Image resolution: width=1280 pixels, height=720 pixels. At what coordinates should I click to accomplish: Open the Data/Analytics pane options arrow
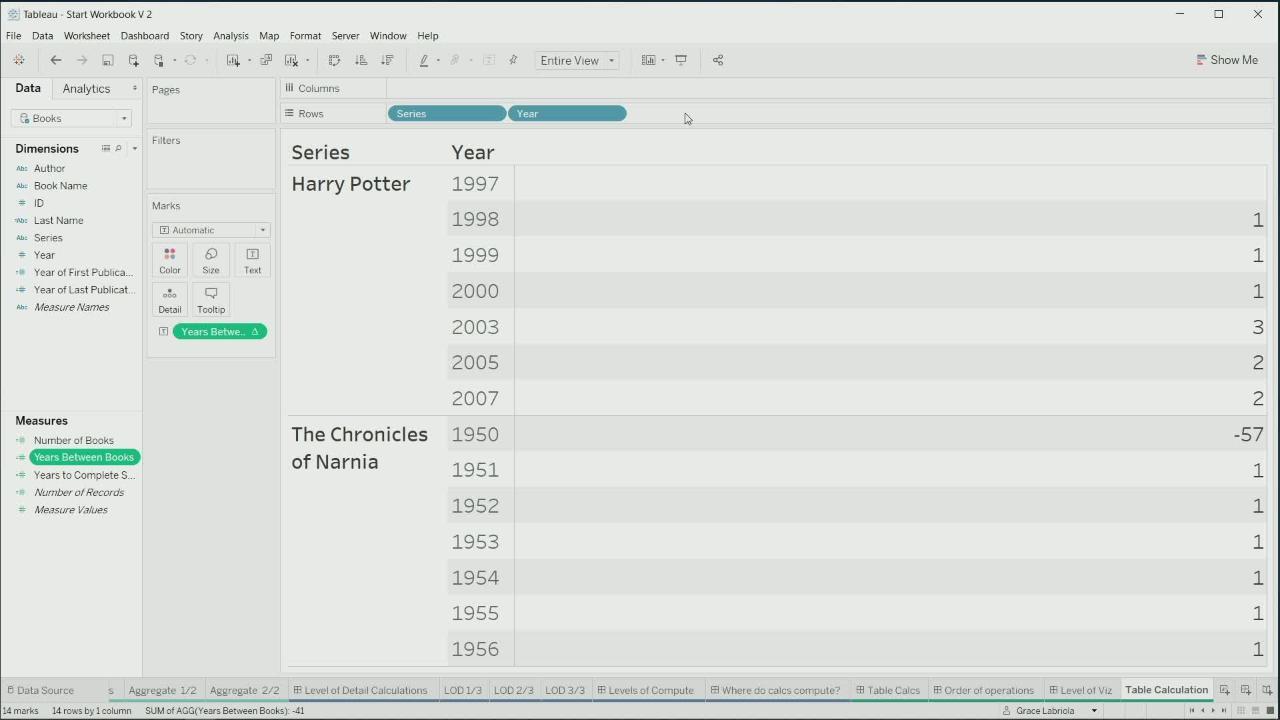pyautogui.click(x=134, y=89)
